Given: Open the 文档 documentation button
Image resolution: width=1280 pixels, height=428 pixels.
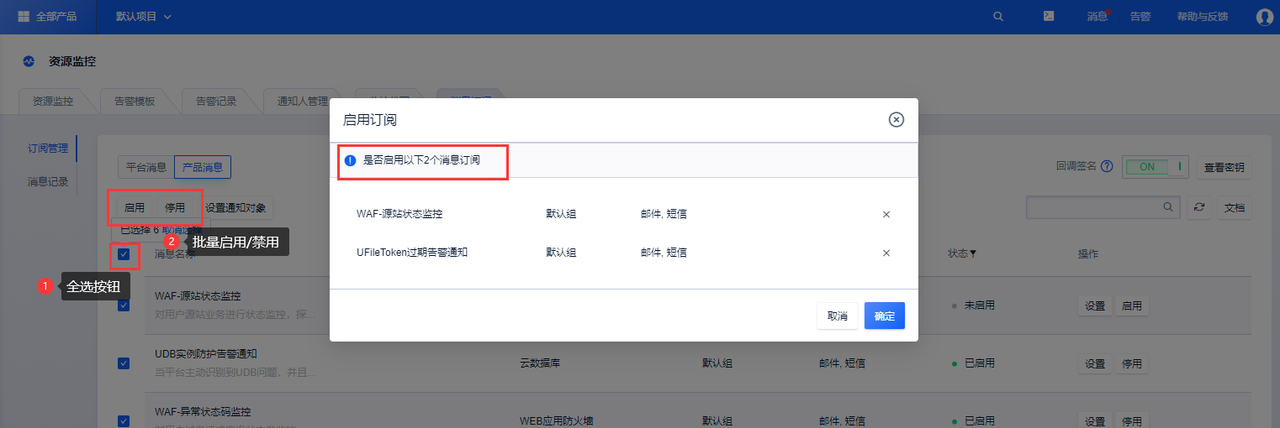Looking at the screenshot, I should click(1235, 207).
